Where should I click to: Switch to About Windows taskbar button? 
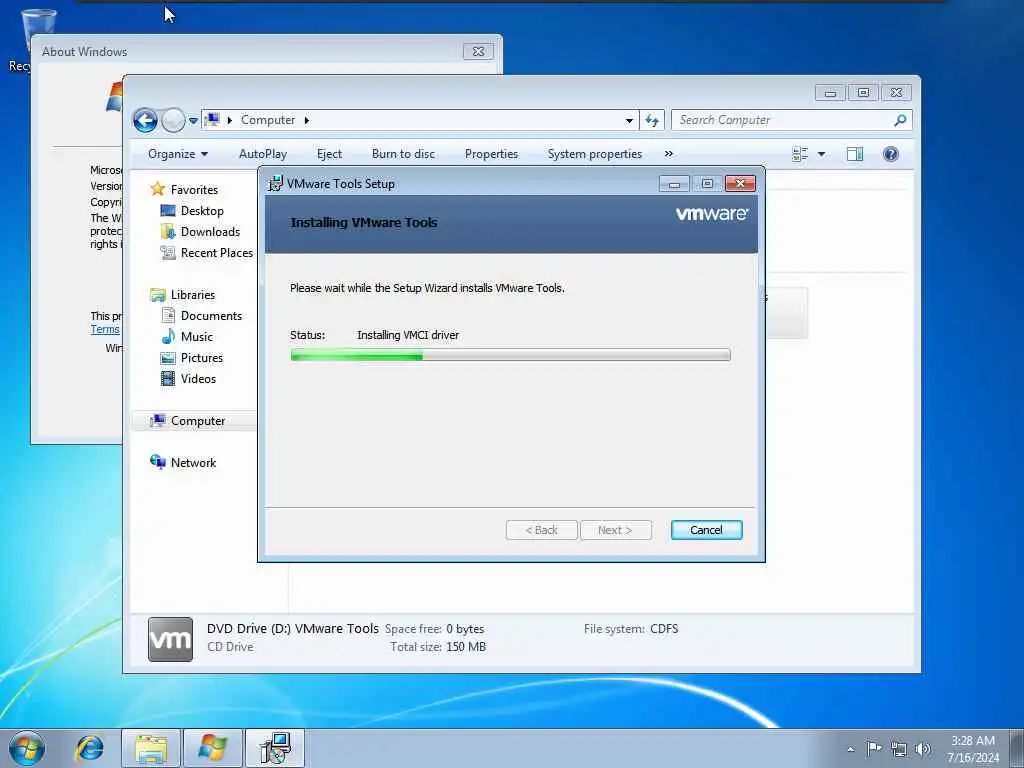212,748
